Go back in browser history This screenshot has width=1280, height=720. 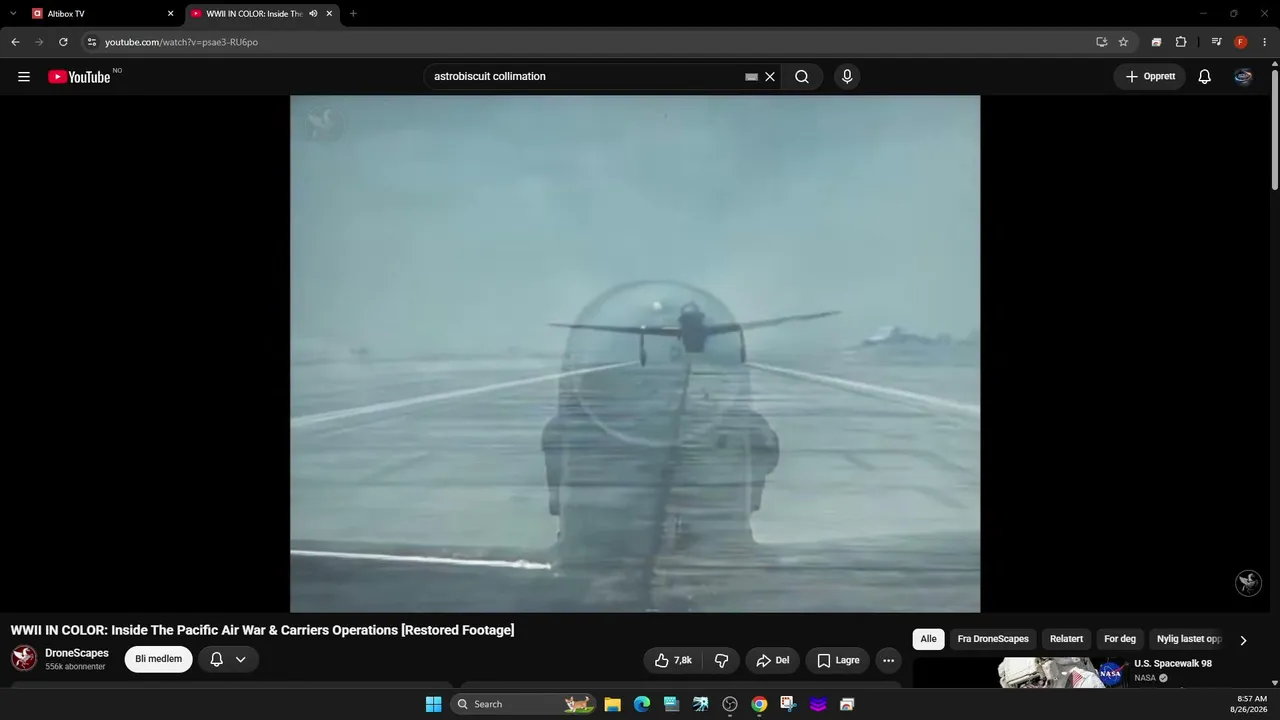click(15, 42)
